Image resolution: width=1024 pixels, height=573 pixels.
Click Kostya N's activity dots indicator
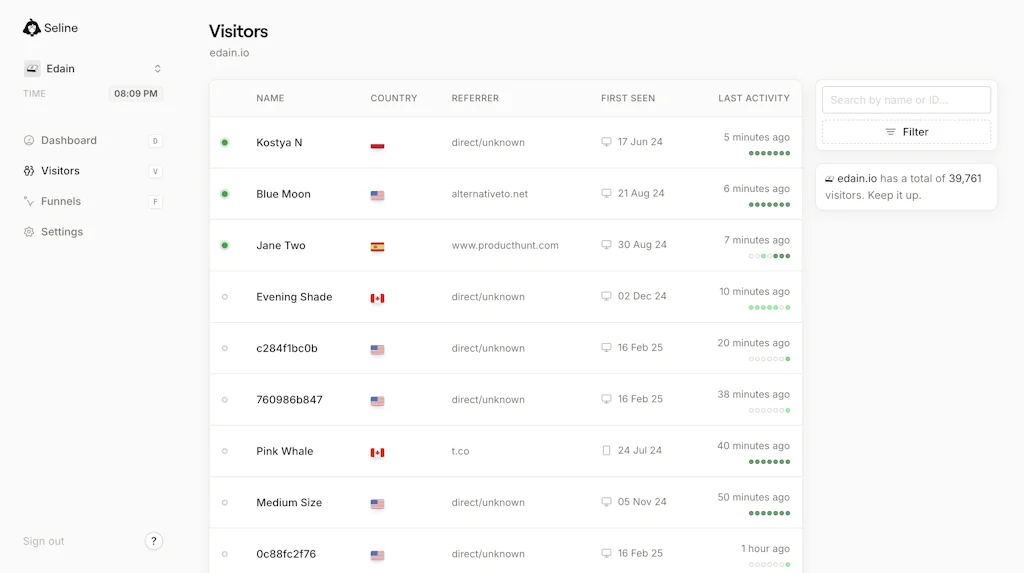[x=769, y=153]
